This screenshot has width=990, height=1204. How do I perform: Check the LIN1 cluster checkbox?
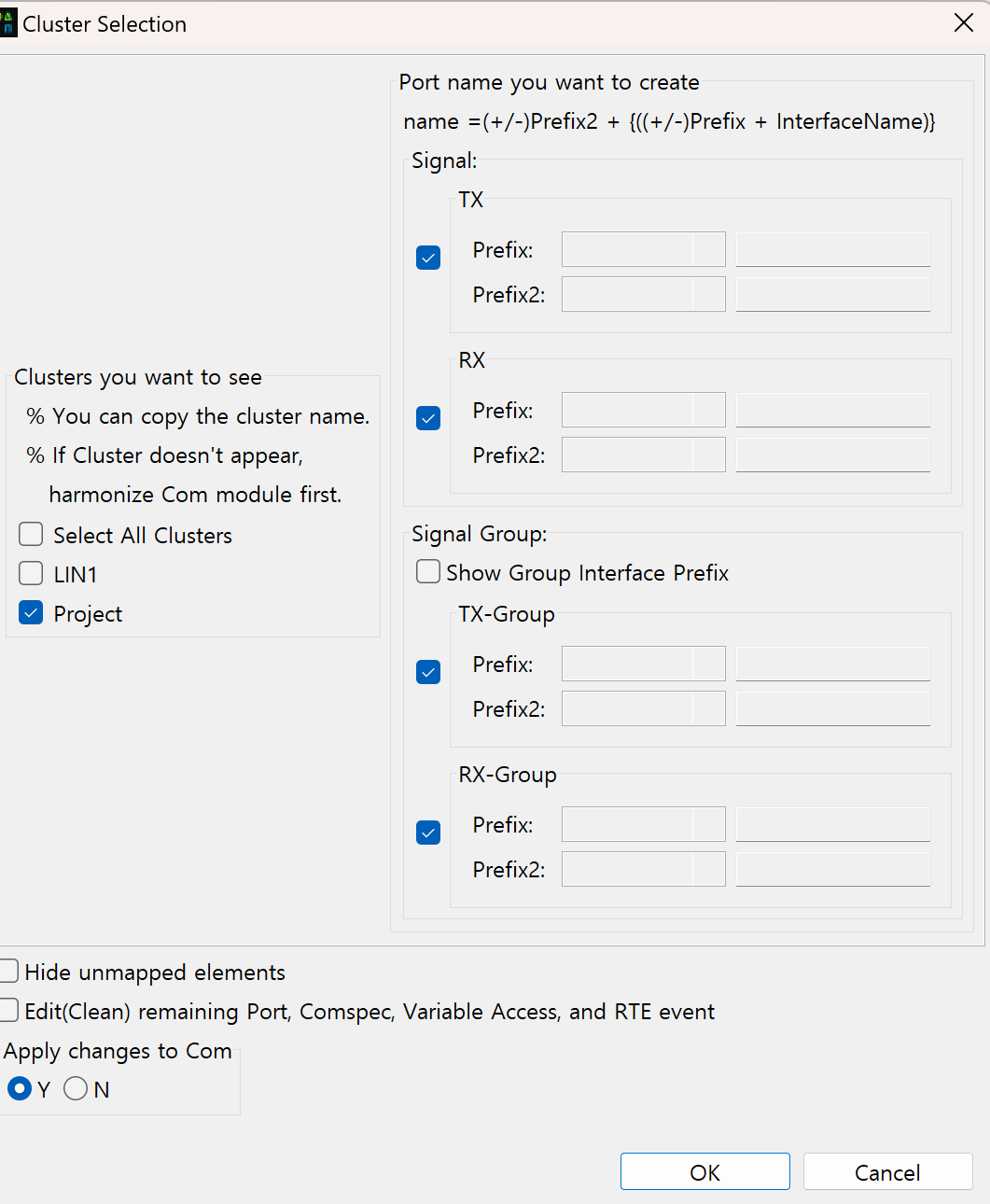coord(31,573)
